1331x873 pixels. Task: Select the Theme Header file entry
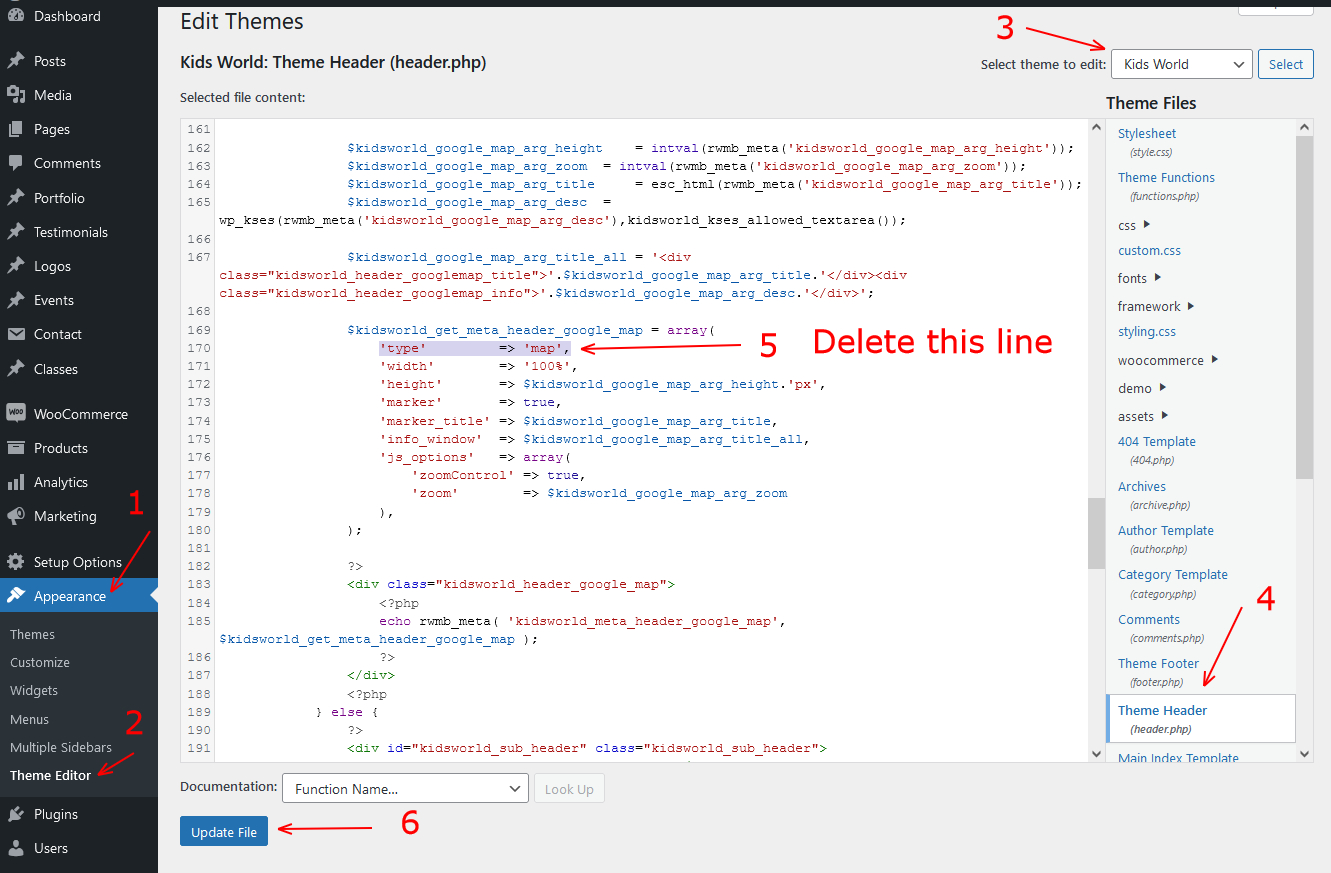tap(1201, 719)
